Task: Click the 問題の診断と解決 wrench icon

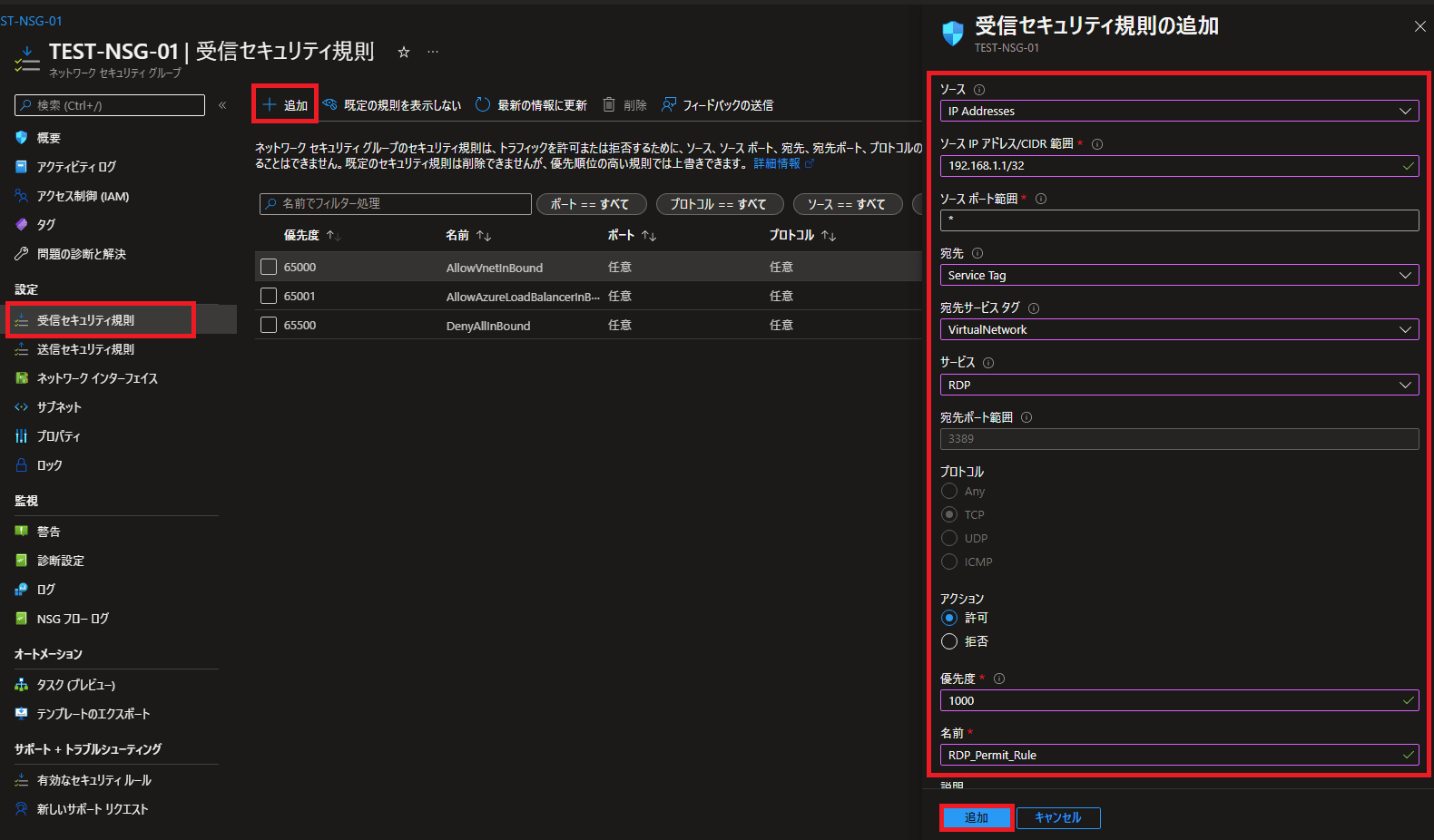Action: pos(22,254)
